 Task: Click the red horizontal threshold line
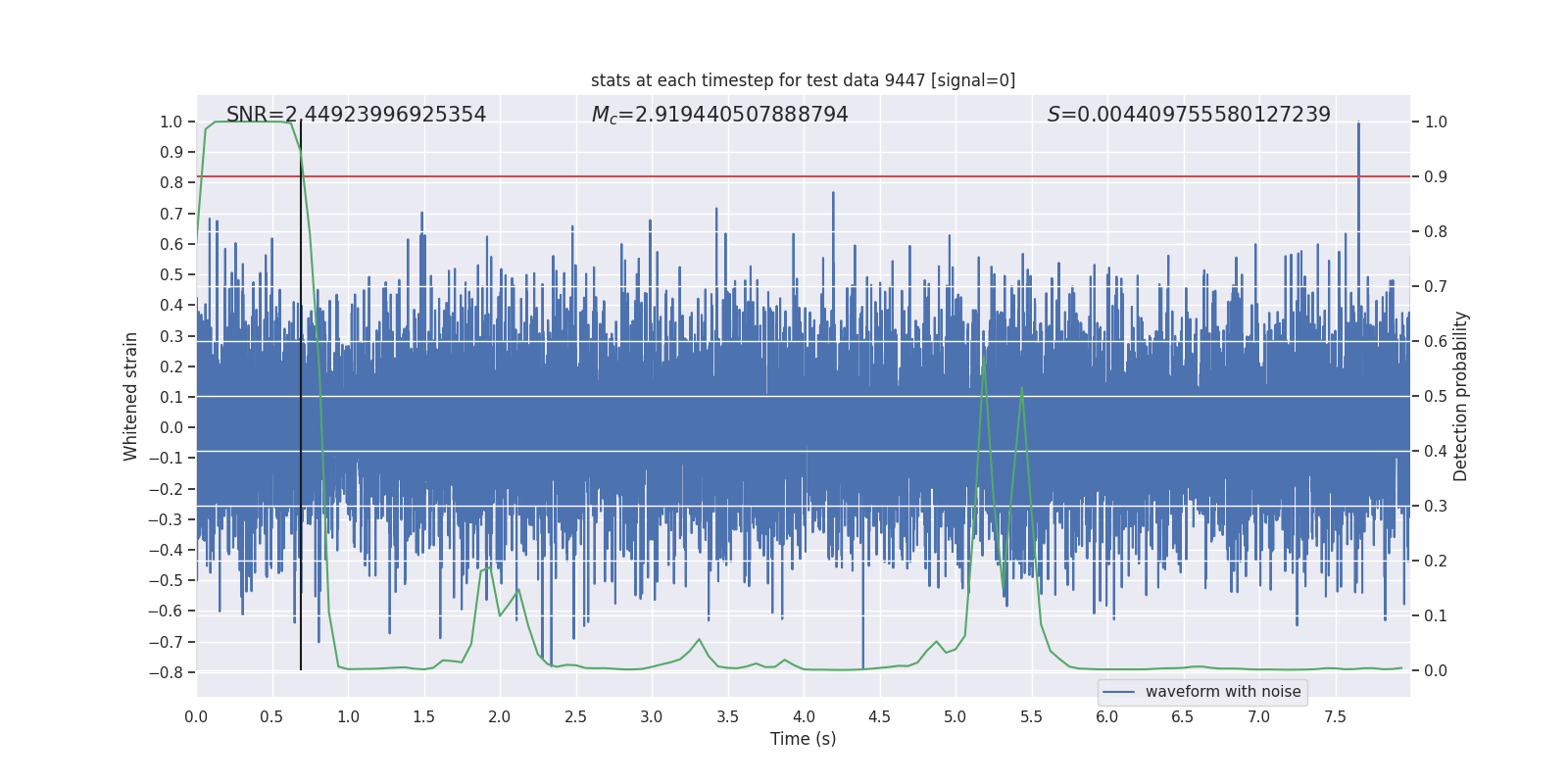pyautogui.click(x=784, y=176)
